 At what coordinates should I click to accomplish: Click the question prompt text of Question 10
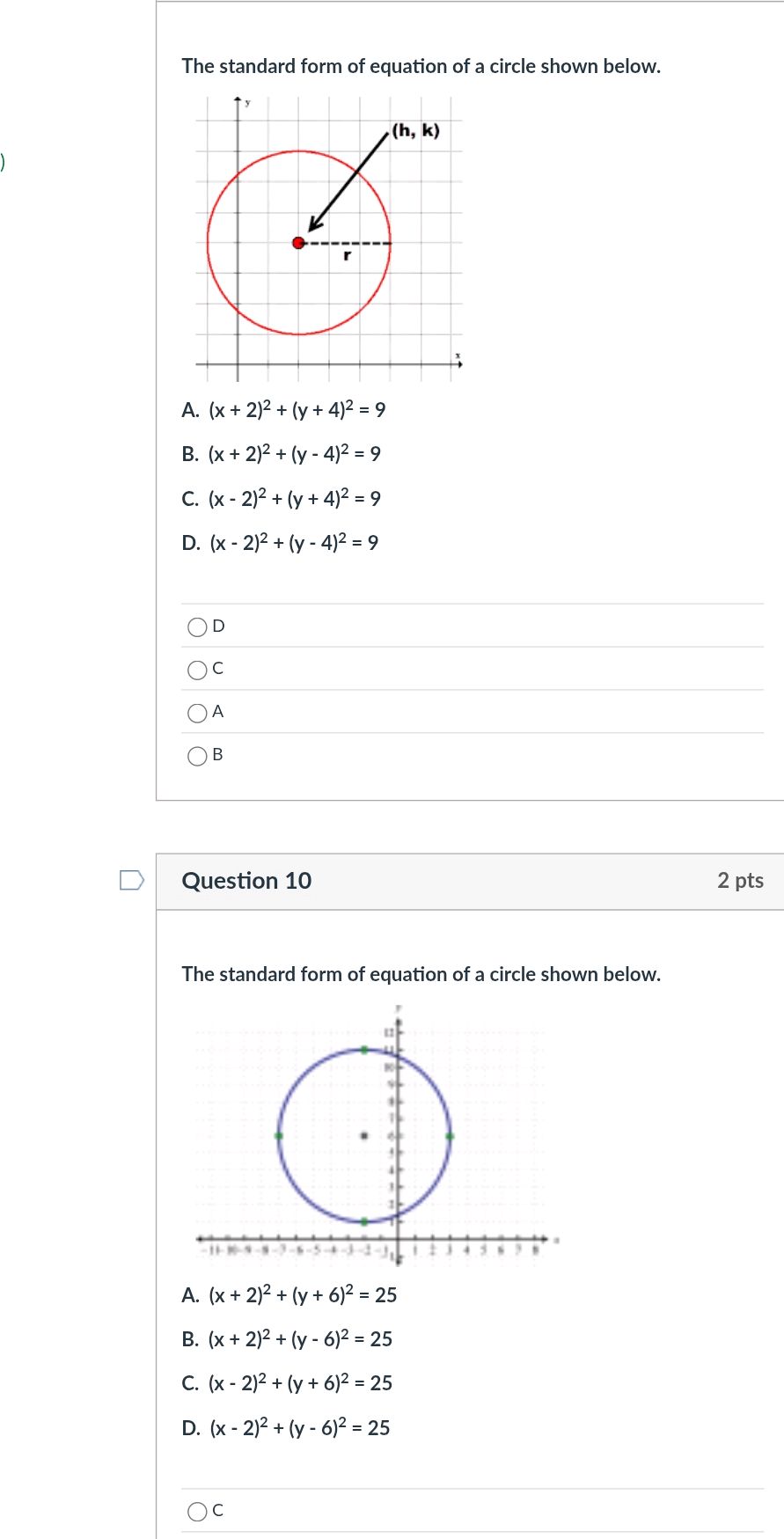click(x=421, y=974)
